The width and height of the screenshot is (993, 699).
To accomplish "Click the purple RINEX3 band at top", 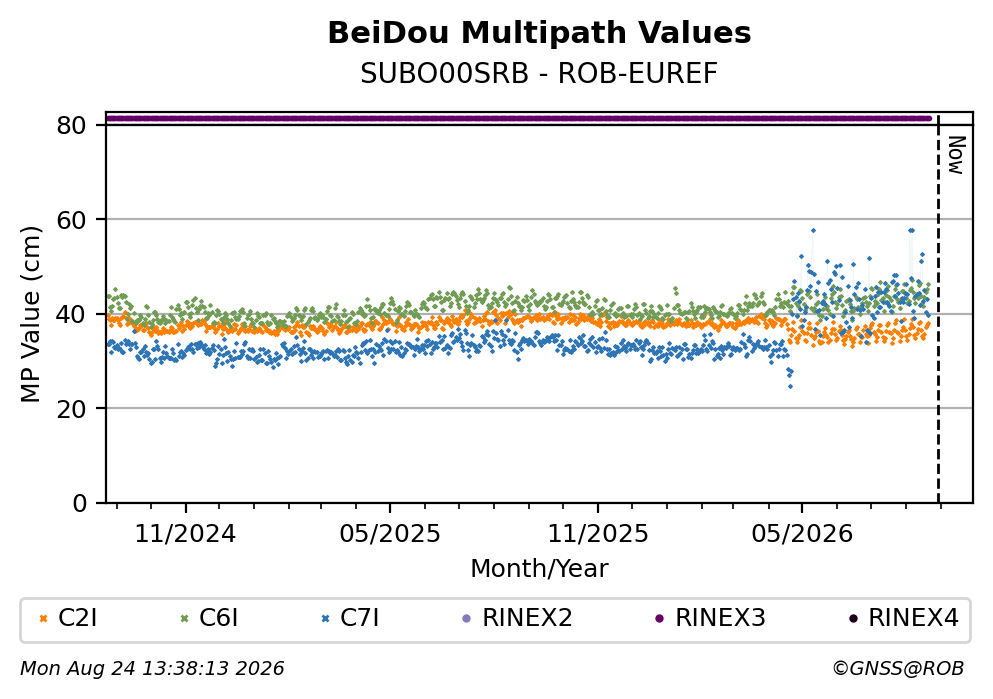I will click(x=519, y=118).
